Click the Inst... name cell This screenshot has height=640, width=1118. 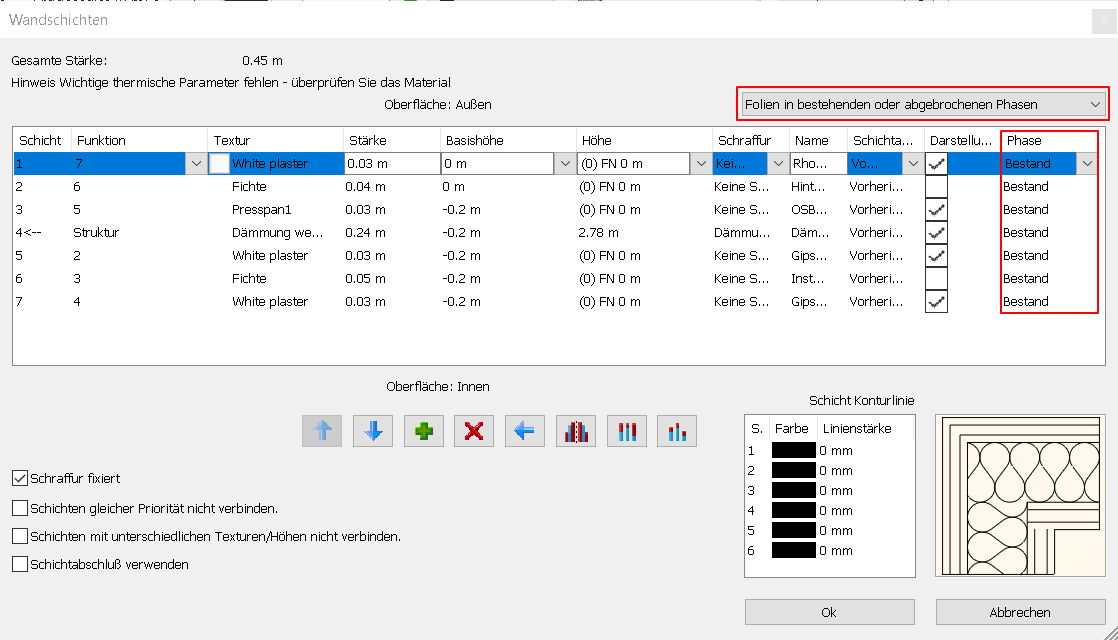click(808, 279)
